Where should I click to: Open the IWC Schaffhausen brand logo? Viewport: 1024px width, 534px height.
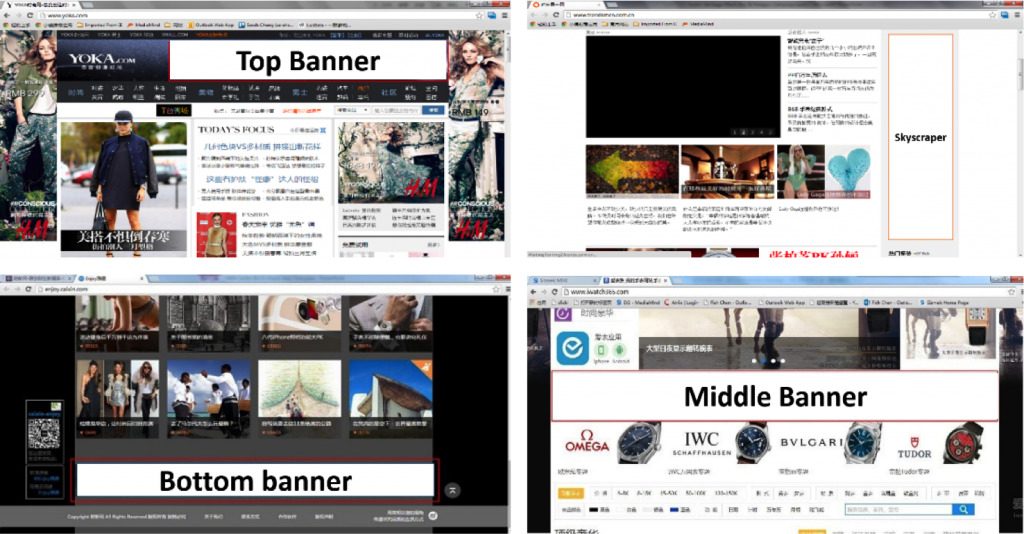701,444
